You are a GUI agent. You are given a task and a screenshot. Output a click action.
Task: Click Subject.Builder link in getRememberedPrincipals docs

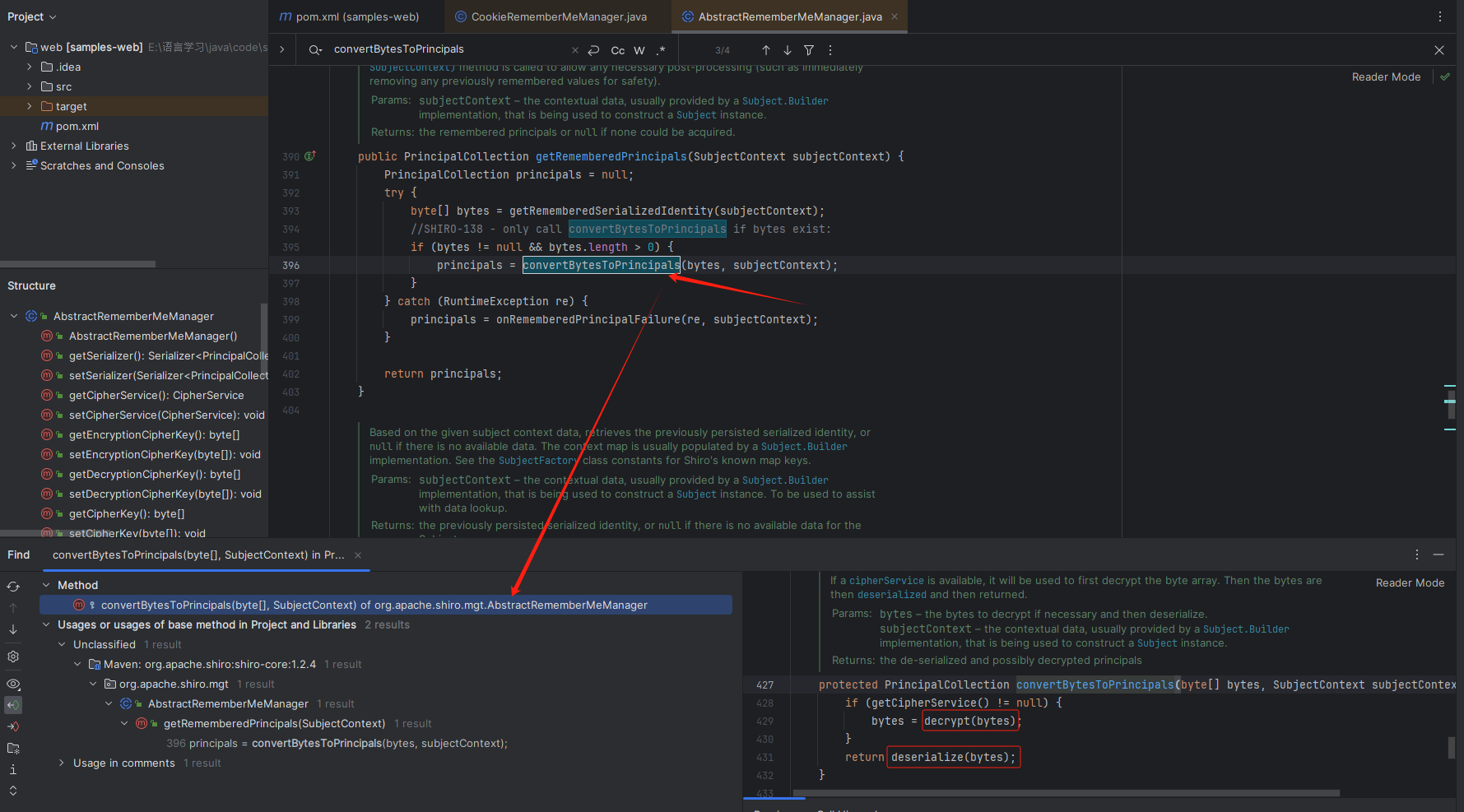coord(785,100)
